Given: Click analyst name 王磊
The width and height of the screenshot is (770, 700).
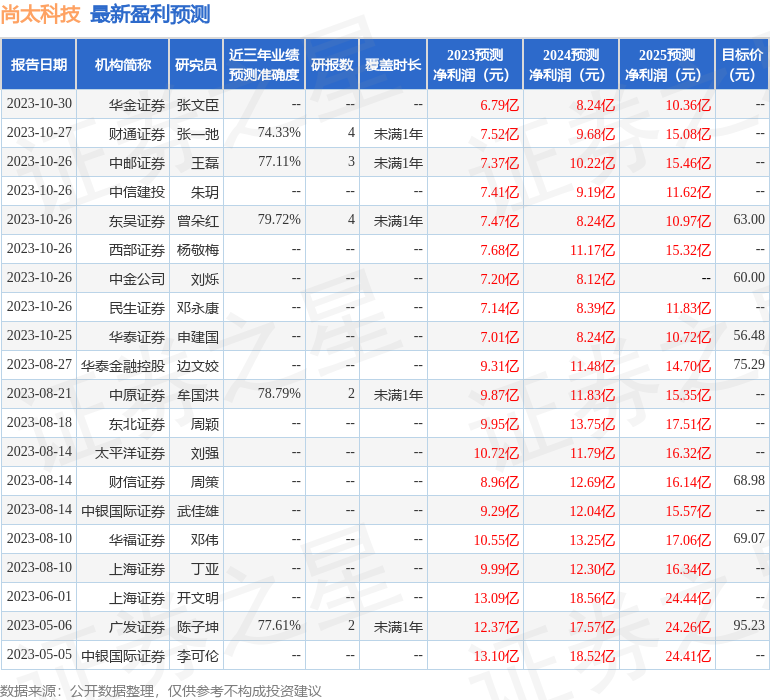Looking at the screenshot, I should pyautogui.click(x=205, y=163).
